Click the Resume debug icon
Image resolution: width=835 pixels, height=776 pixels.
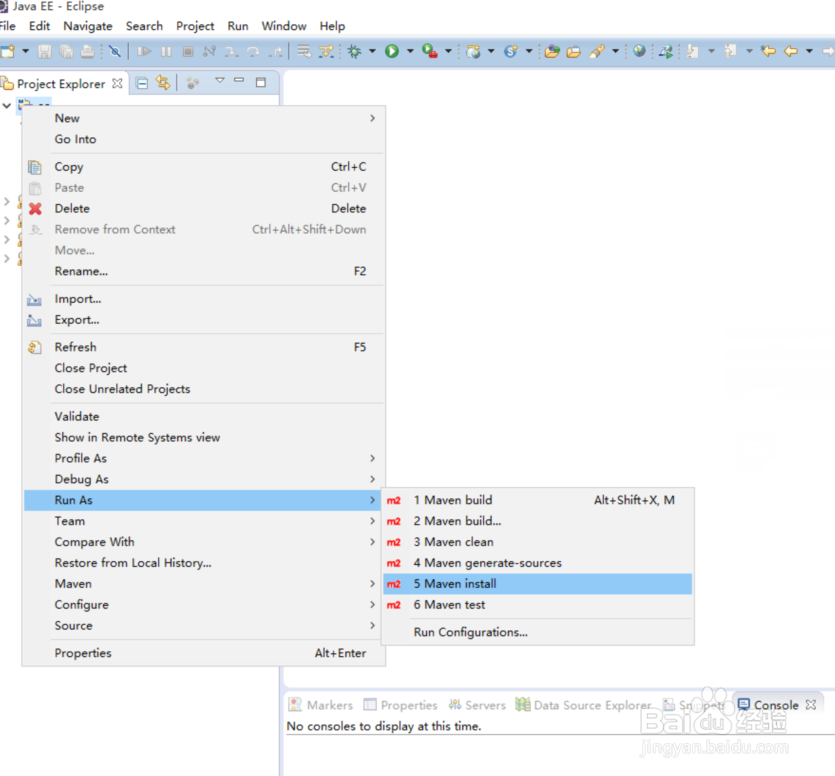[144, 52]
